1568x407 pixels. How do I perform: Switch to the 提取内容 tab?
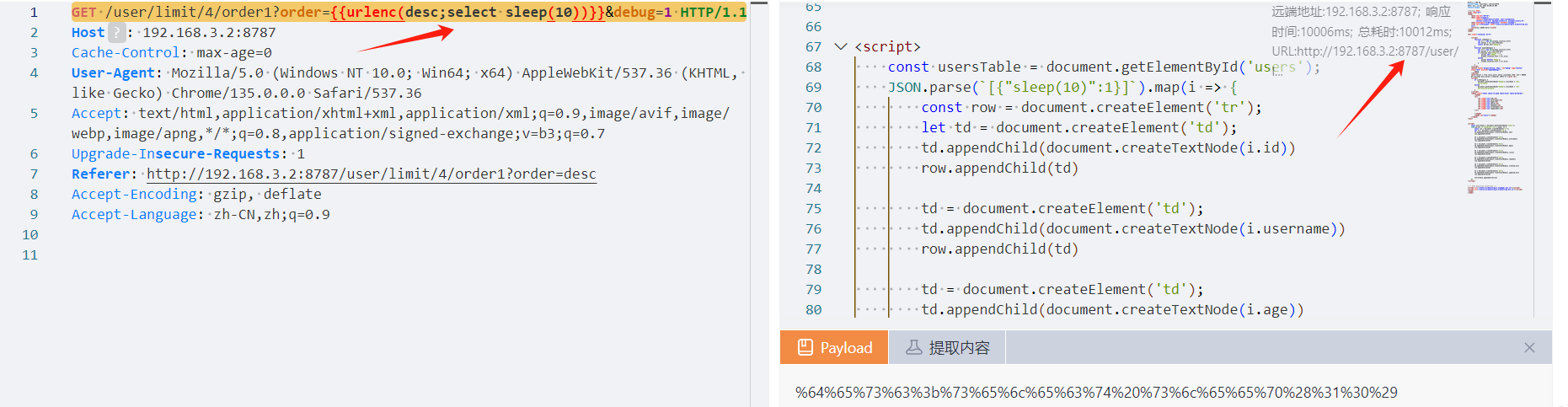tap(947, 347)
